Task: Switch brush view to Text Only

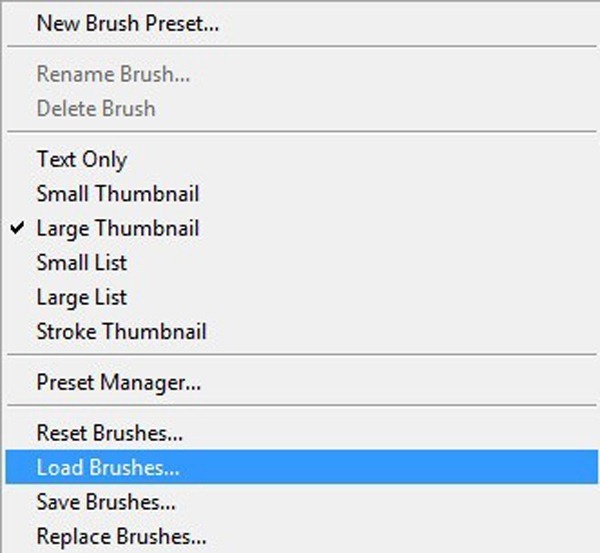Action: [82, 159]
